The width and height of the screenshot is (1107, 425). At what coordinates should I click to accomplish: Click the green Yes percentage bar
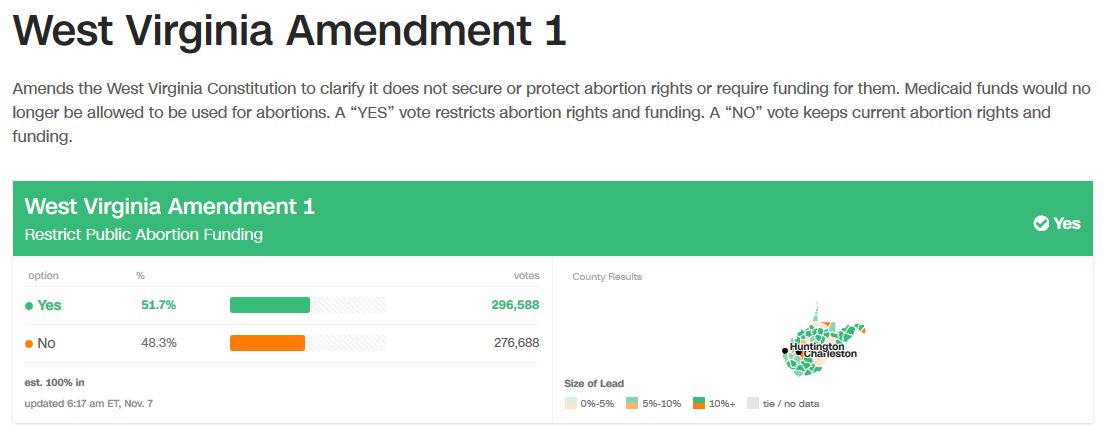tap(270, 305)
